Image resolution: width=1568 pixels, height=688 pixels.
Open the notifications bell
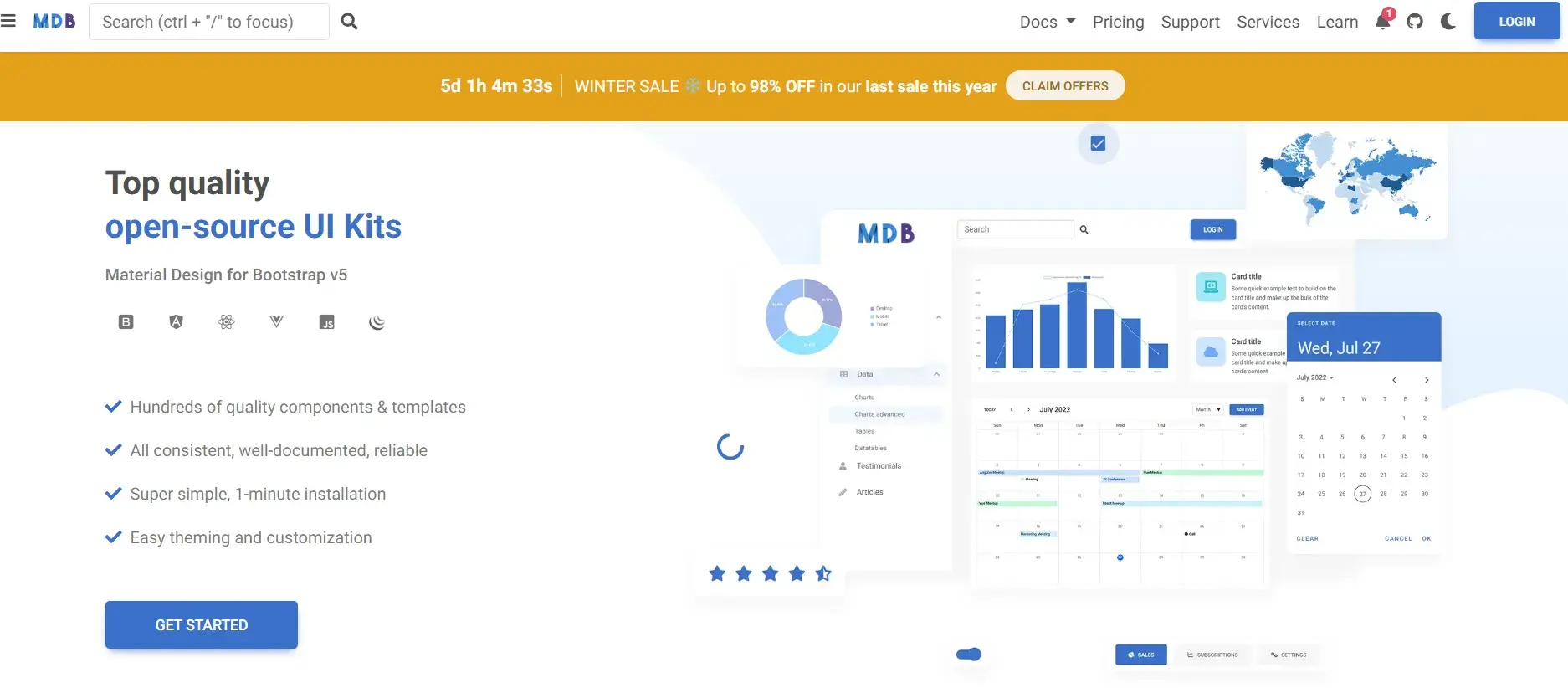pos(1382,22)
